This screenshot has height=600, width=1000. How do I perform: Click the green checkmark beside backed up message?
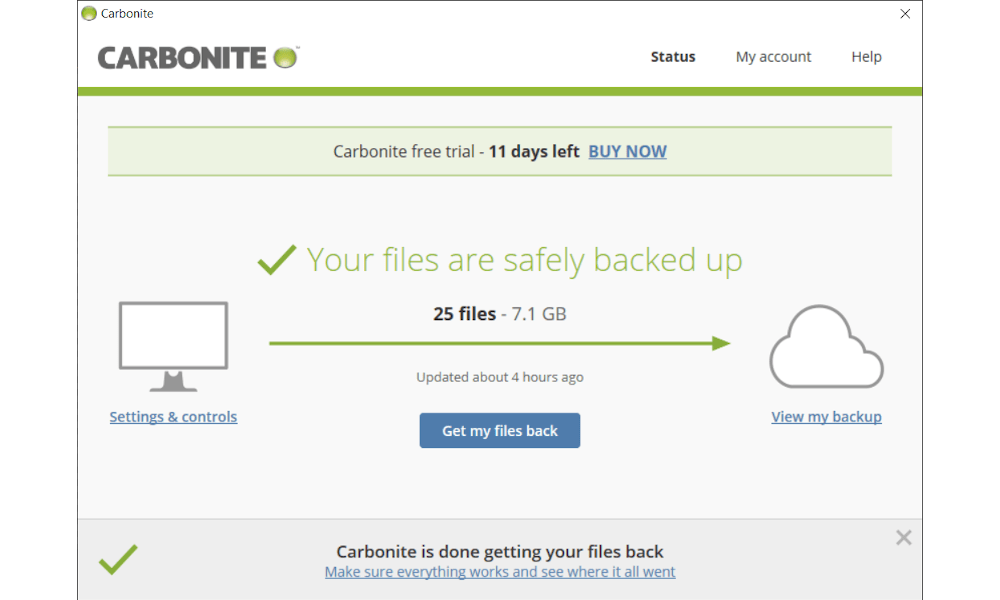(277, 260)
